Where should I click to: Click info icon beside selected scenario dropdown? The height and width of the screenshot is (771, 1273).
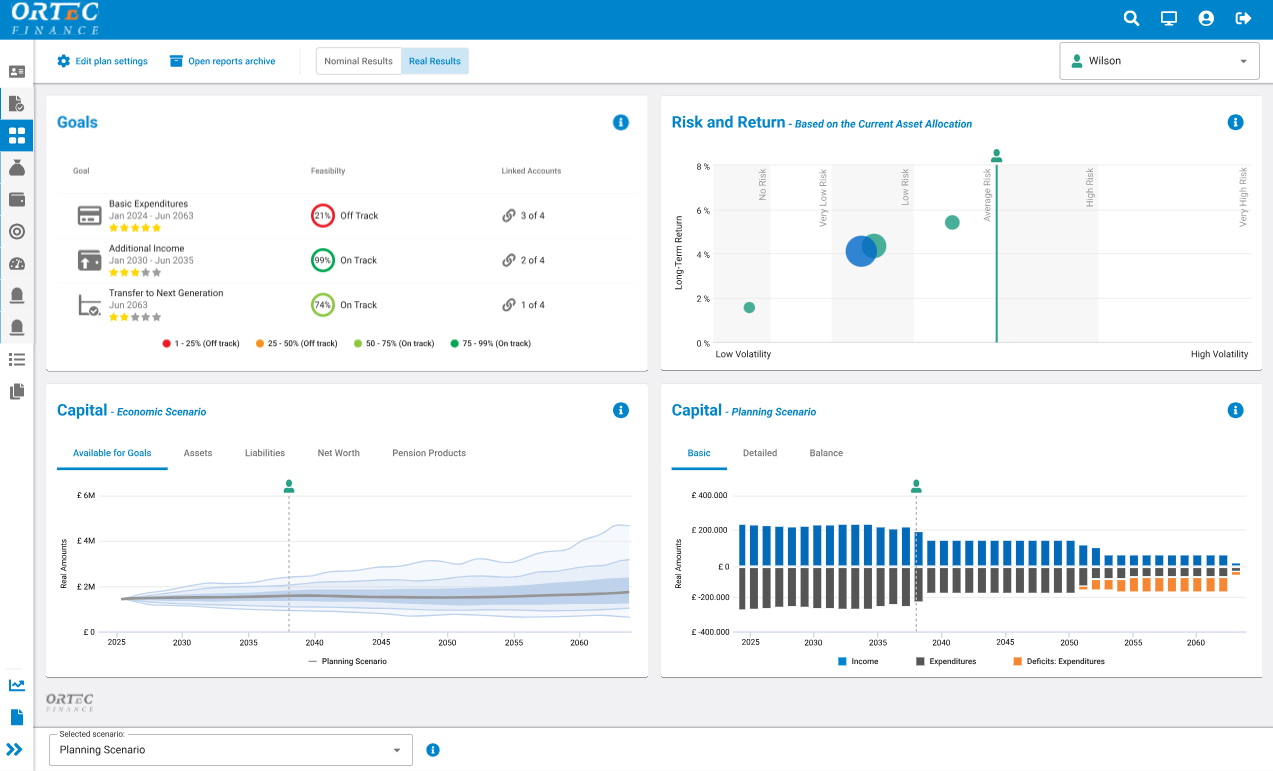433,750
